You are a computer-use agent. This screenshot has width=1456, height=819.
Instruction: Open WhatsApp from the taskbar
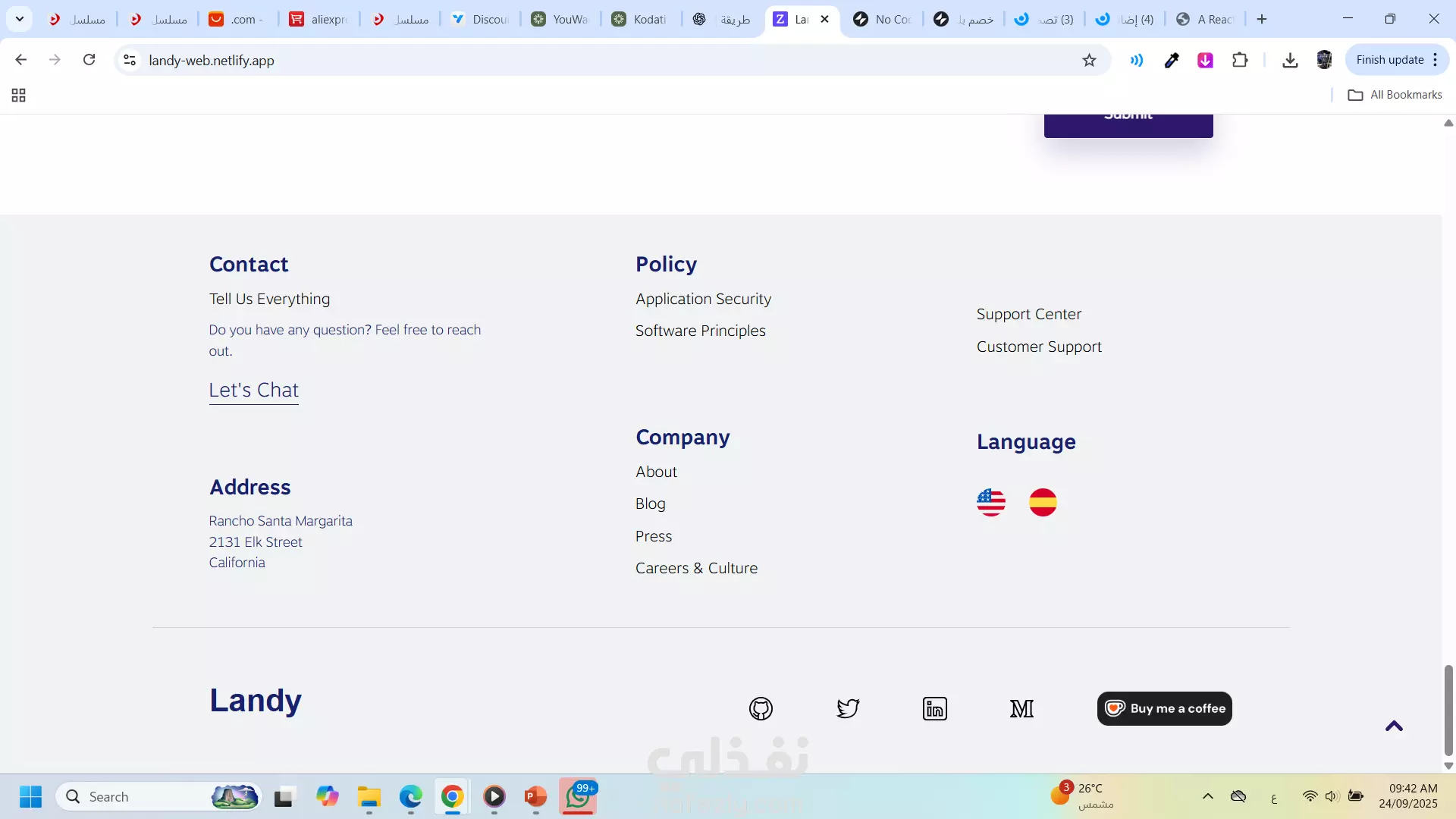(x=578, y=797)
